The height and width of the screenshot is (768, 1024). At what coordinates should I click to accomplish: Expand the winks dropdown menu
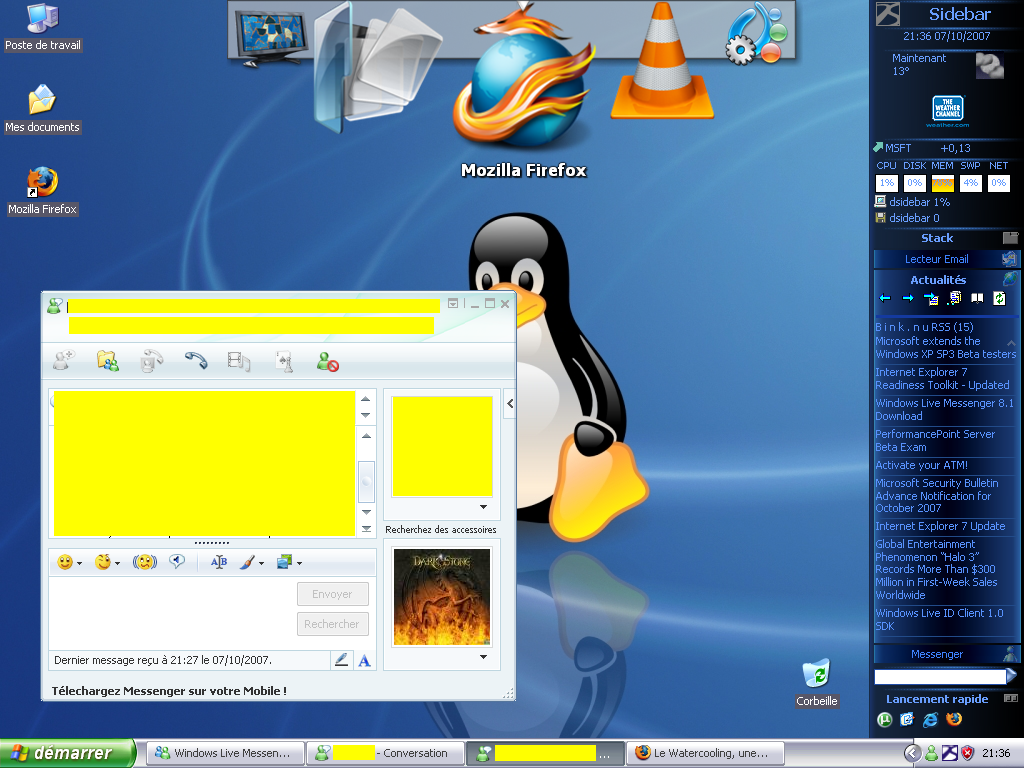click(117, 563)
